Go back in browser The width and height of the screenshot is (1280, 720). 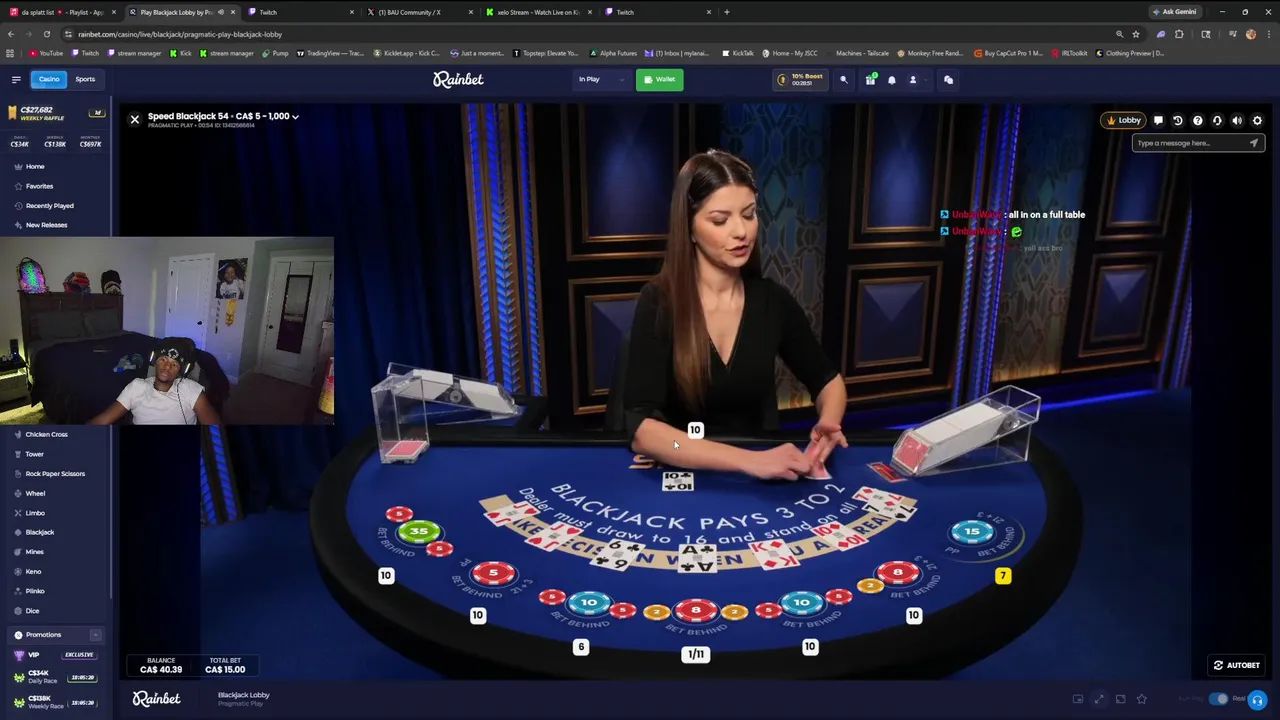[x=10, y=34]
